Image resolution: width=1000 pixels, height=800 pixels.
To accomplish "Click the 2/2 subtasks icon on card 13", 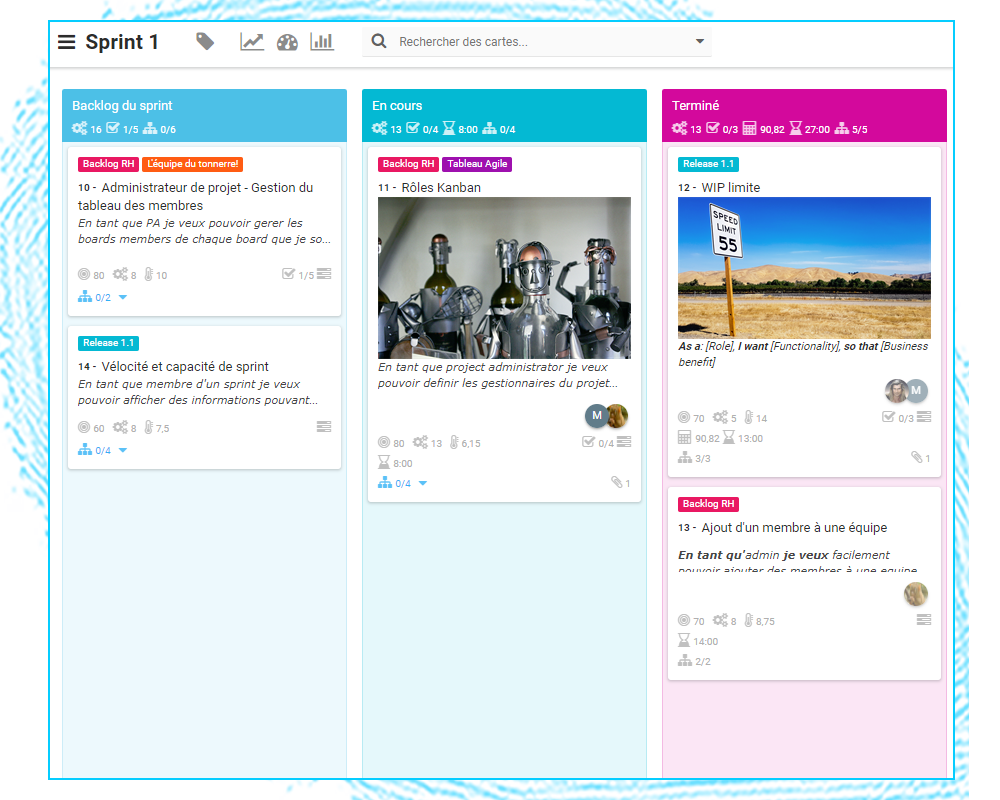I will coord(684,660).
